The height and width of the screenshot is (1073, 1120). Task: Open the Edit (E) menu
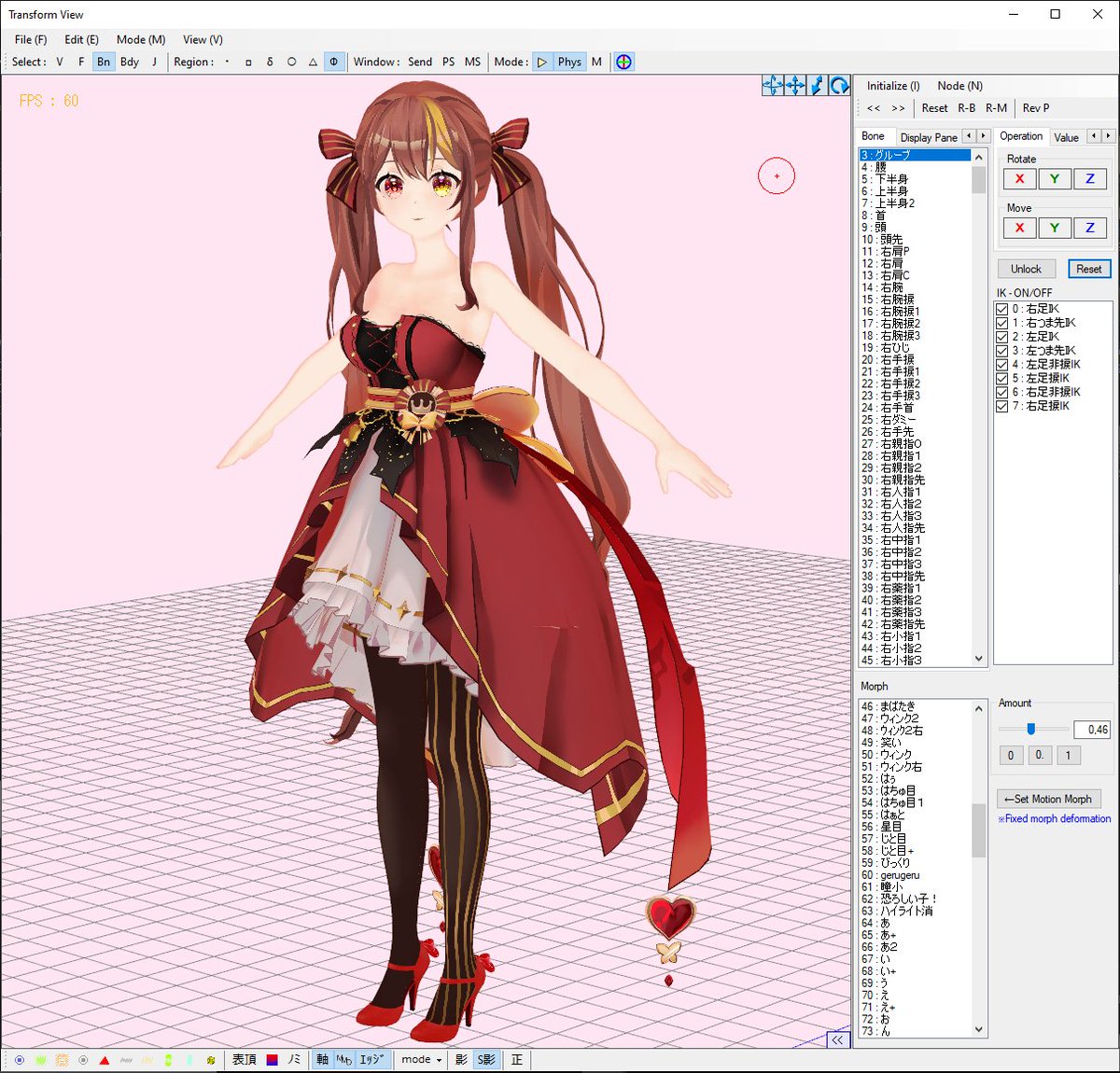(x=80, y=40)
